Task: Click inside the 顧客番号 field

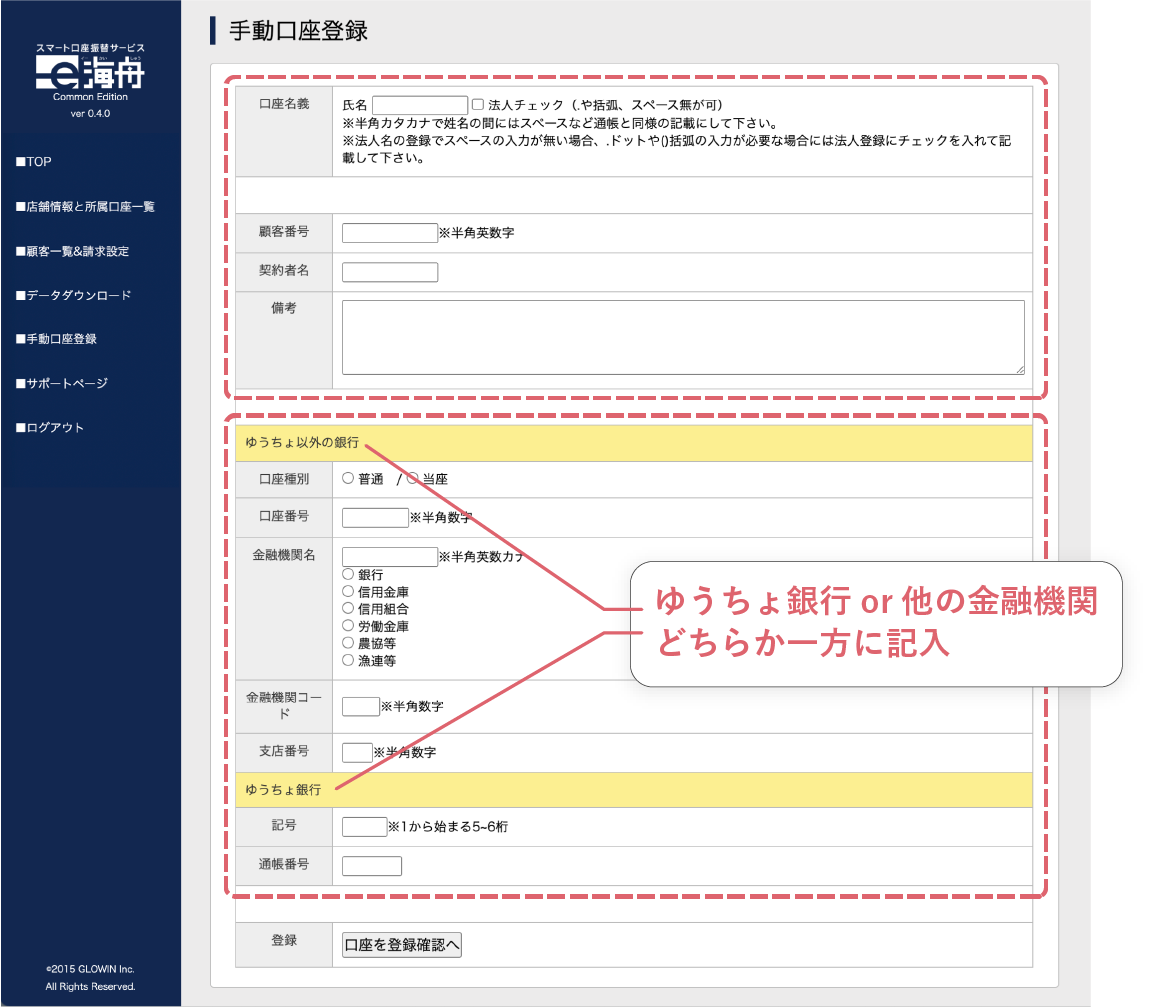Action: click(x=389, y=232)
